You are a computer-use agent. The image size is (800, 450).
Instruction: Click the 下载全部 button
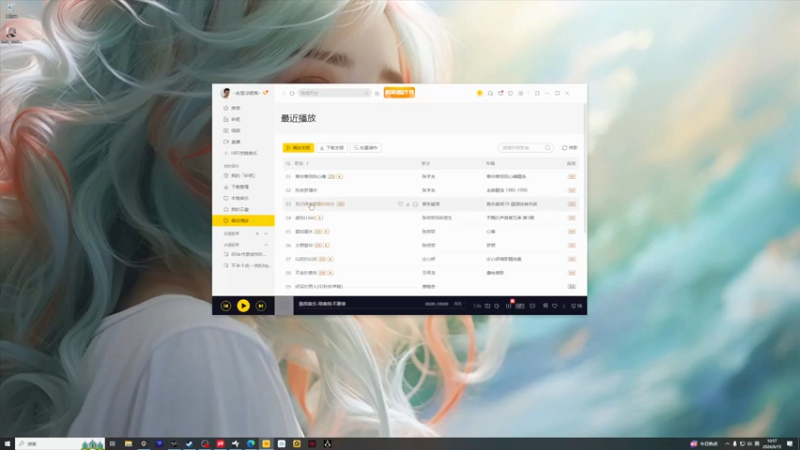click(x=332, y=147)
